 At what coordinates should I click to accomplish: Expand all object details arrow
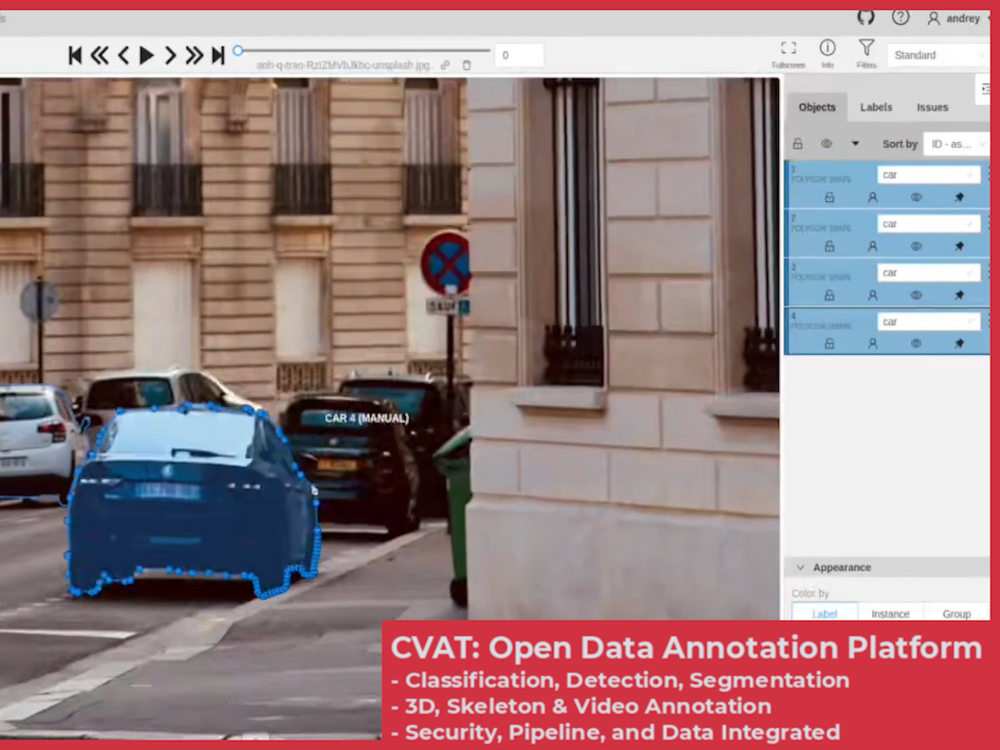pos(855,144)
